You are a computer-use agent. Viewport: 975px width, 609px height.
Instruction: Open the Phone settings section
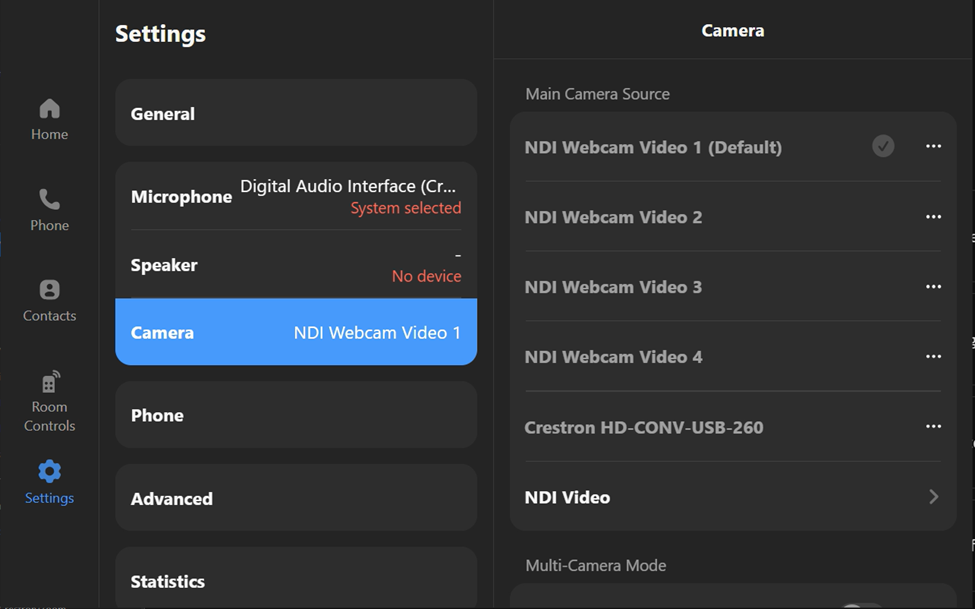(296, 415)
